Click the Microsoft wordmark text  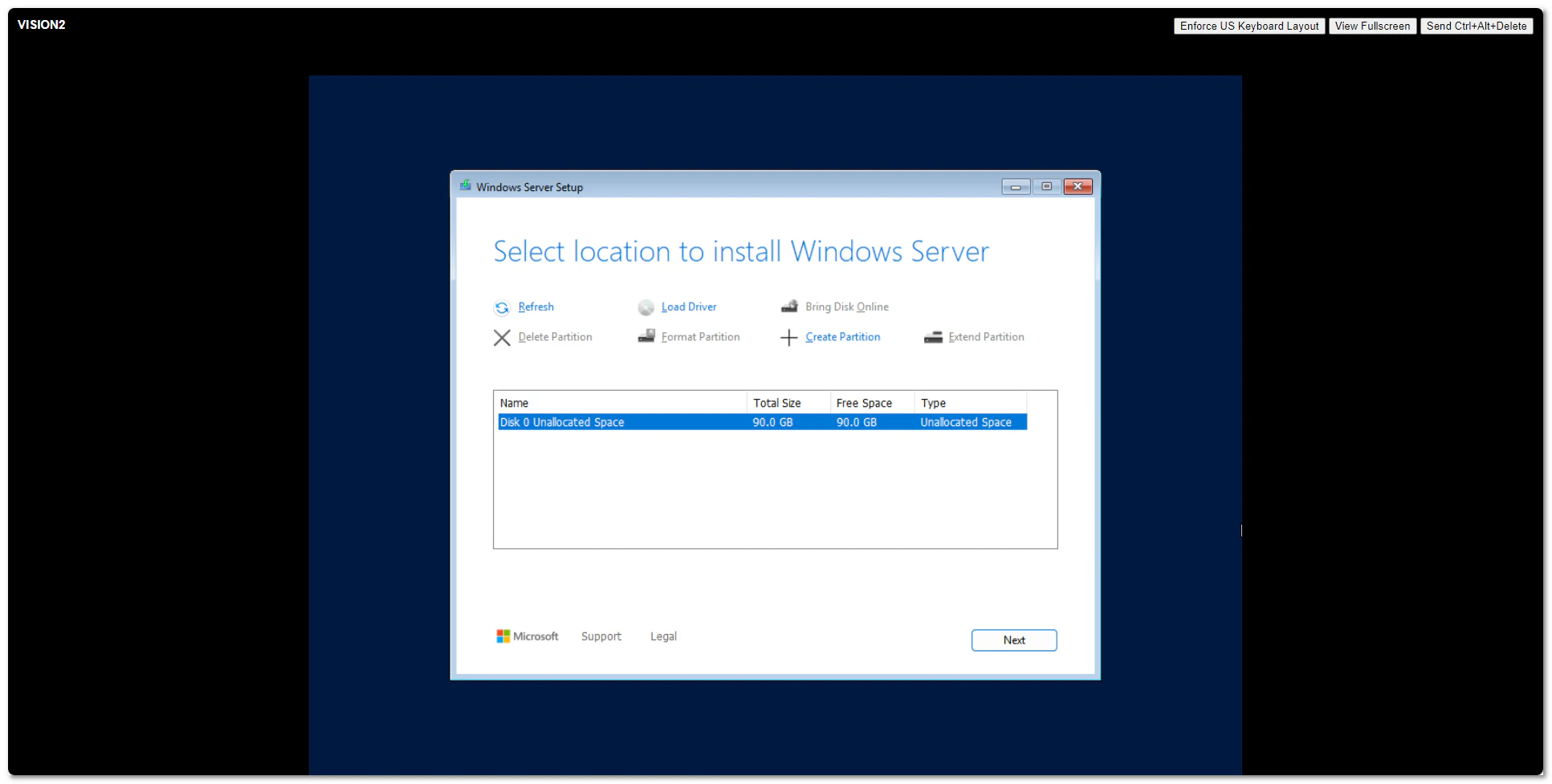pos(536,636)
